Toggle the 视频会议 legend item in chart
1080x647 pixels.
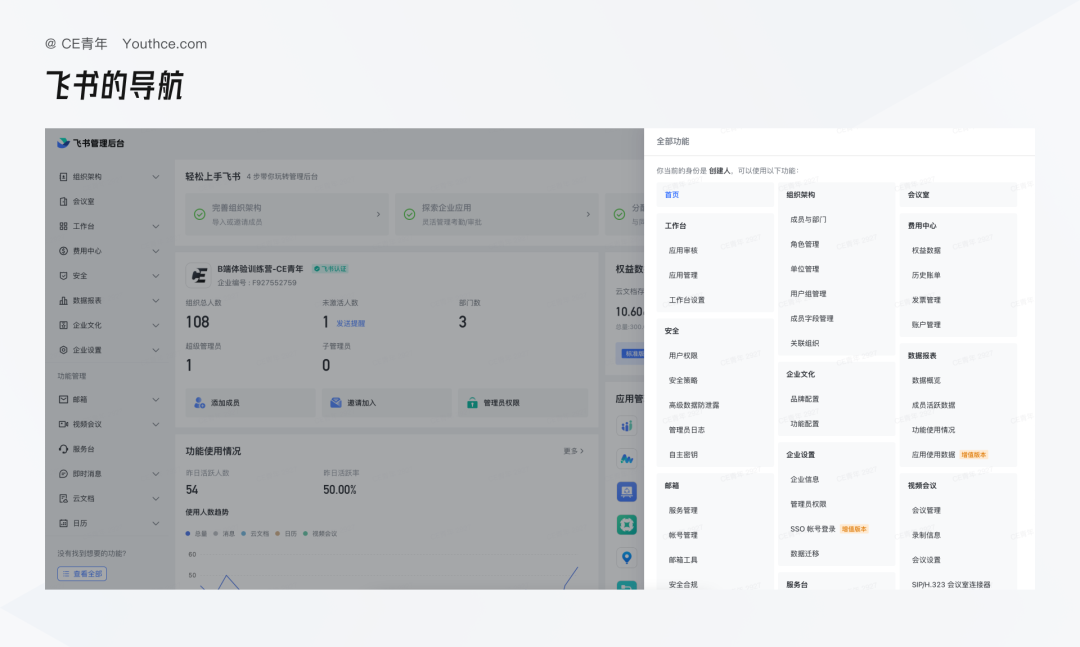tap(320, 534)
